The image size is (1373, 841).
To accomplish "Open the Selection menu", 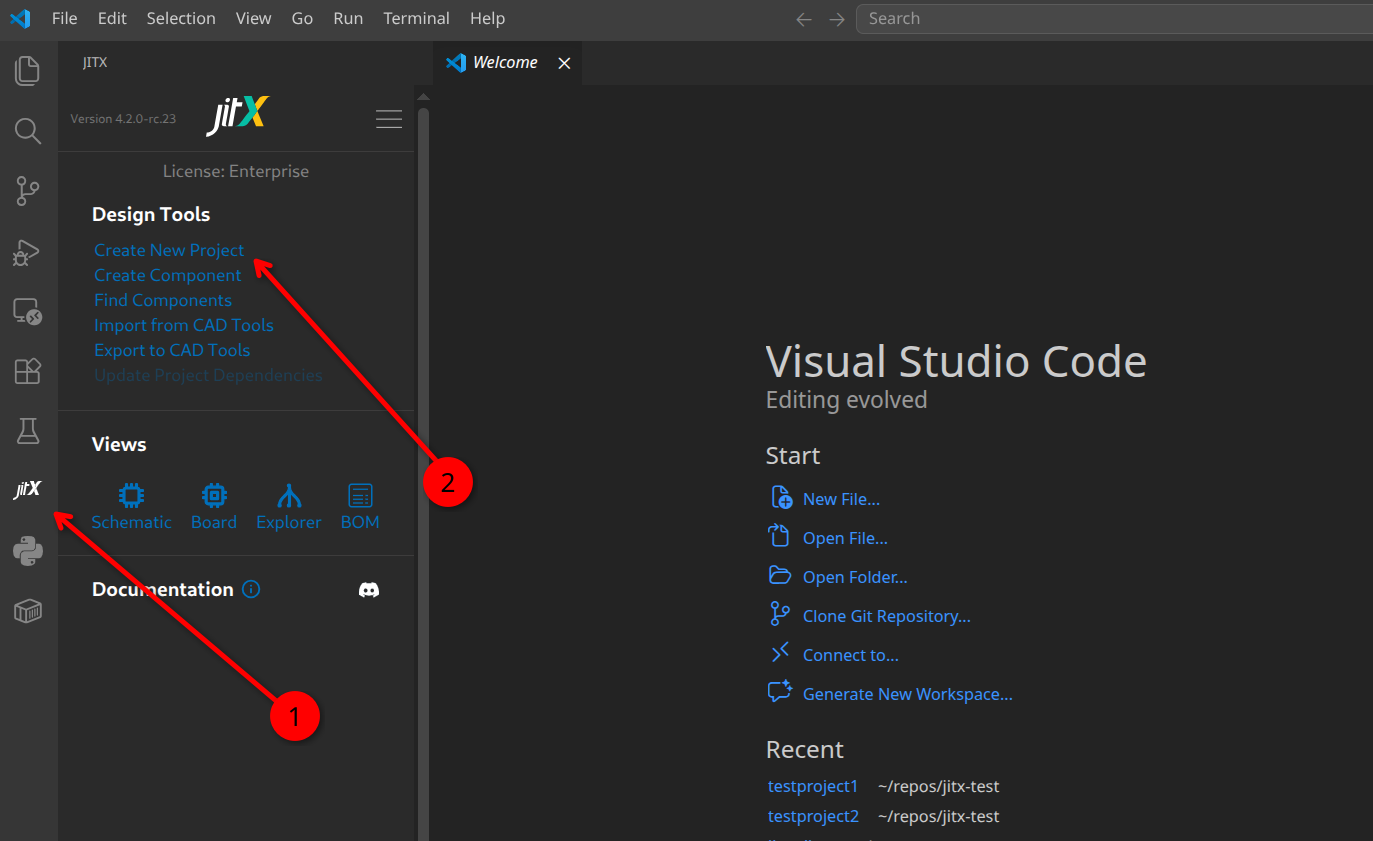I will 181,18.
